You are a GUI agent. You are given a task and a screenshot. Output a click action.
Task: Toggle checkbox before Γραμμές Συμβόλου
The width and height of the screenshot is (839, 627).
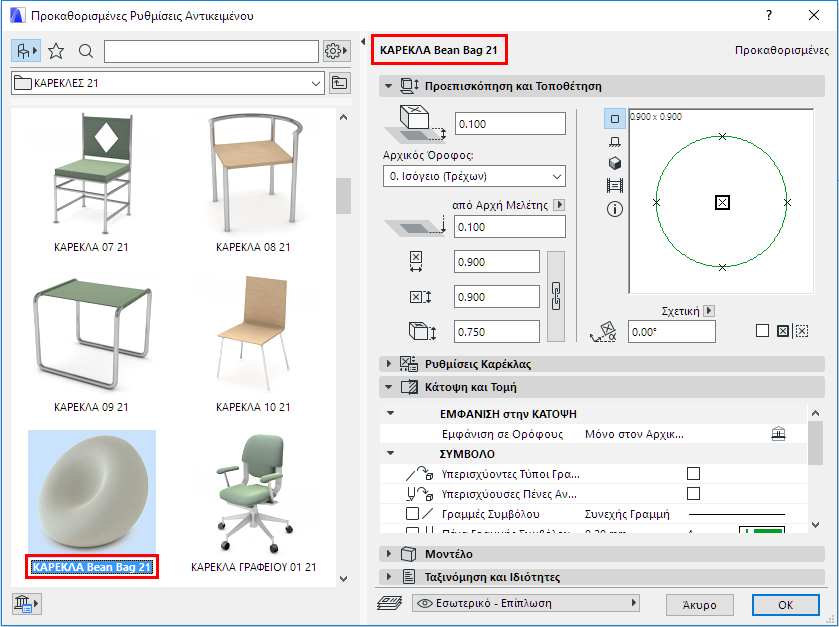click(412, 514)
